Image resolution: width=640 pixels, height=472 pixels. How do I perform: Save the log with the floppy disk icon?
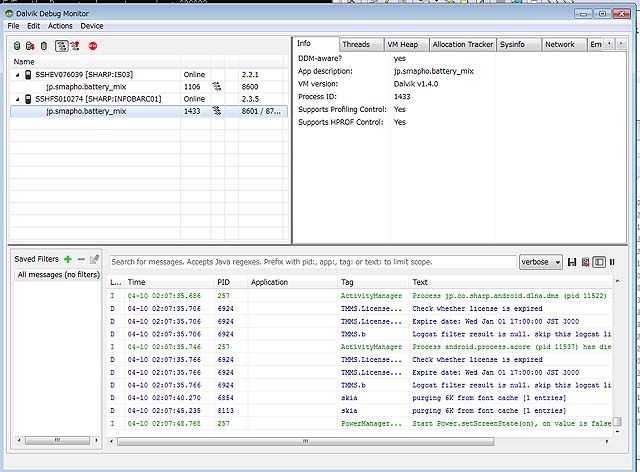click(572, 262)
